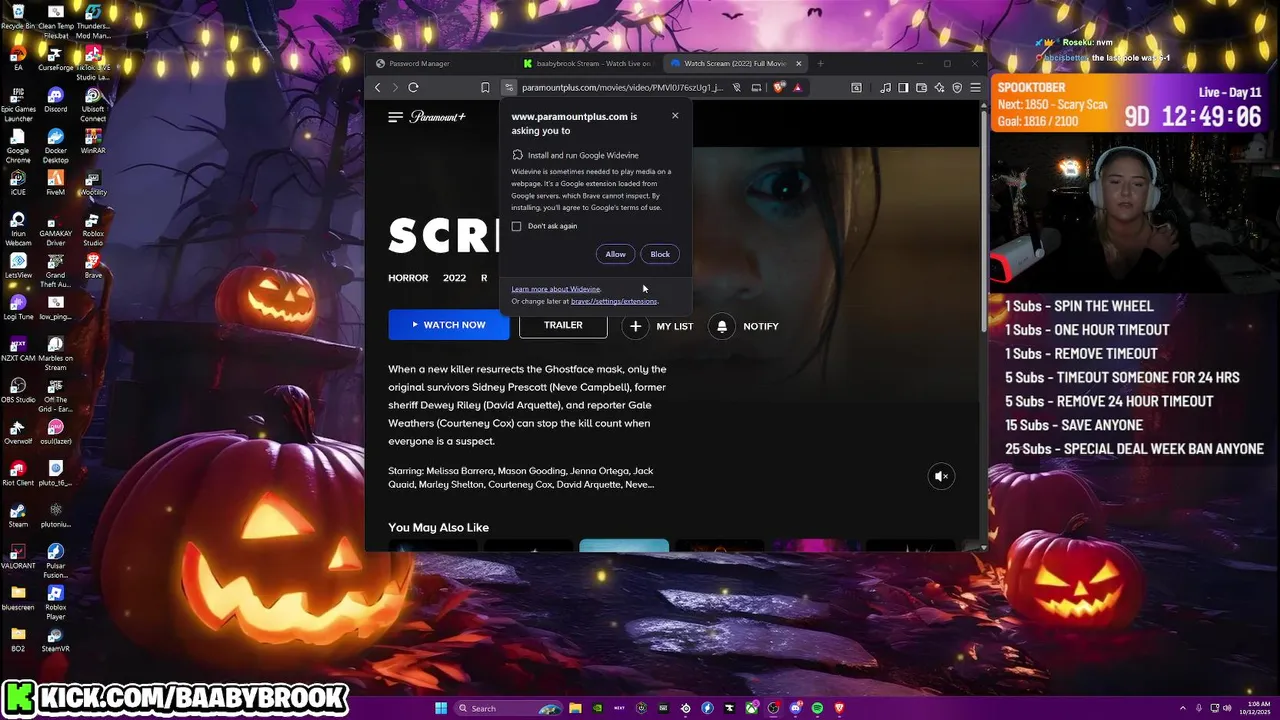Play the TRAILER

pyautogui.click(x=563, y=325)
